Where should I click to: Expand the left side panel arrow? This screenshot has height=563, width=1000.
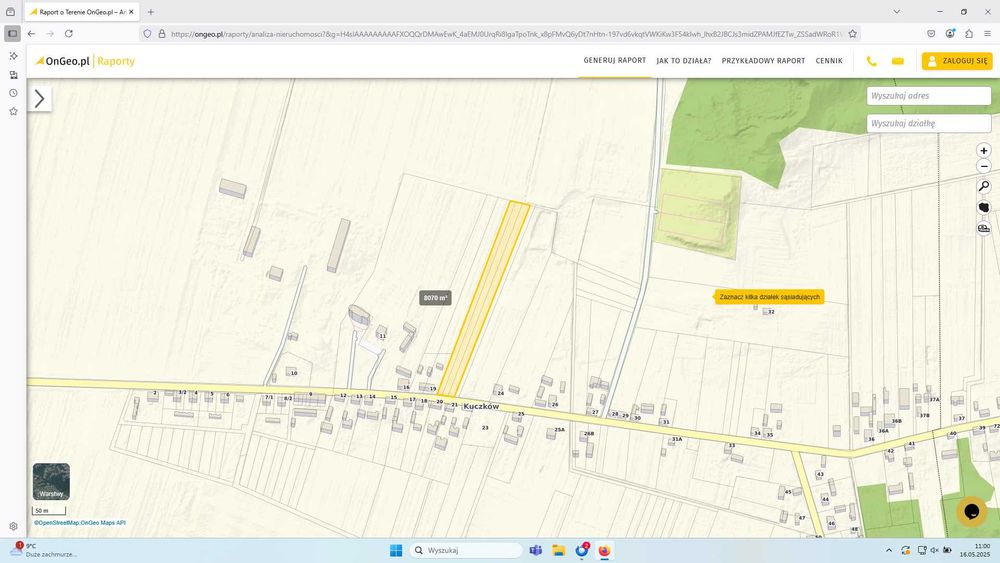pyautogui.click(x=40, y=98)
